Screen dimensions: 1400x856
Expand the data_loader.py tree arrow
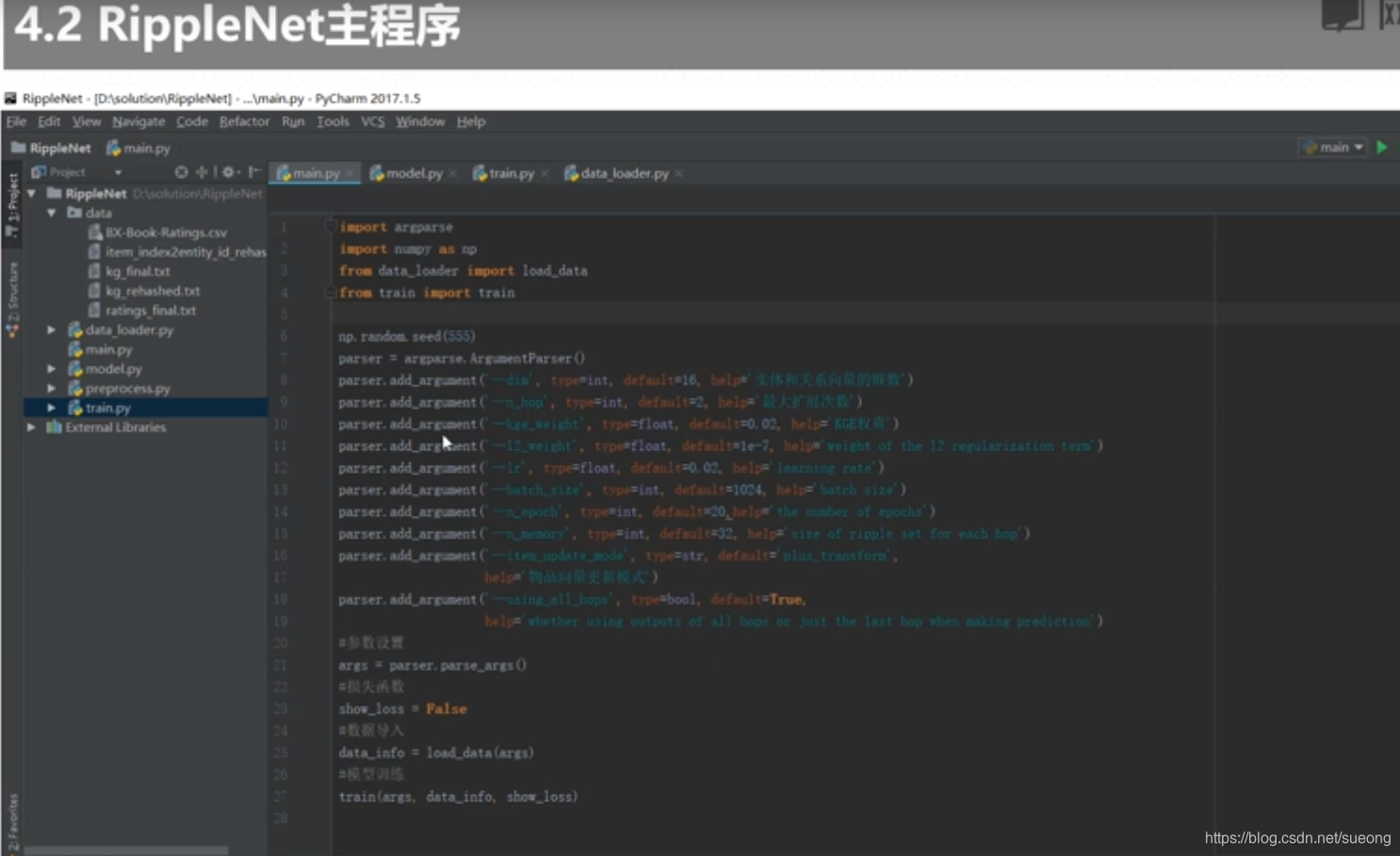[x=52, y=330]
